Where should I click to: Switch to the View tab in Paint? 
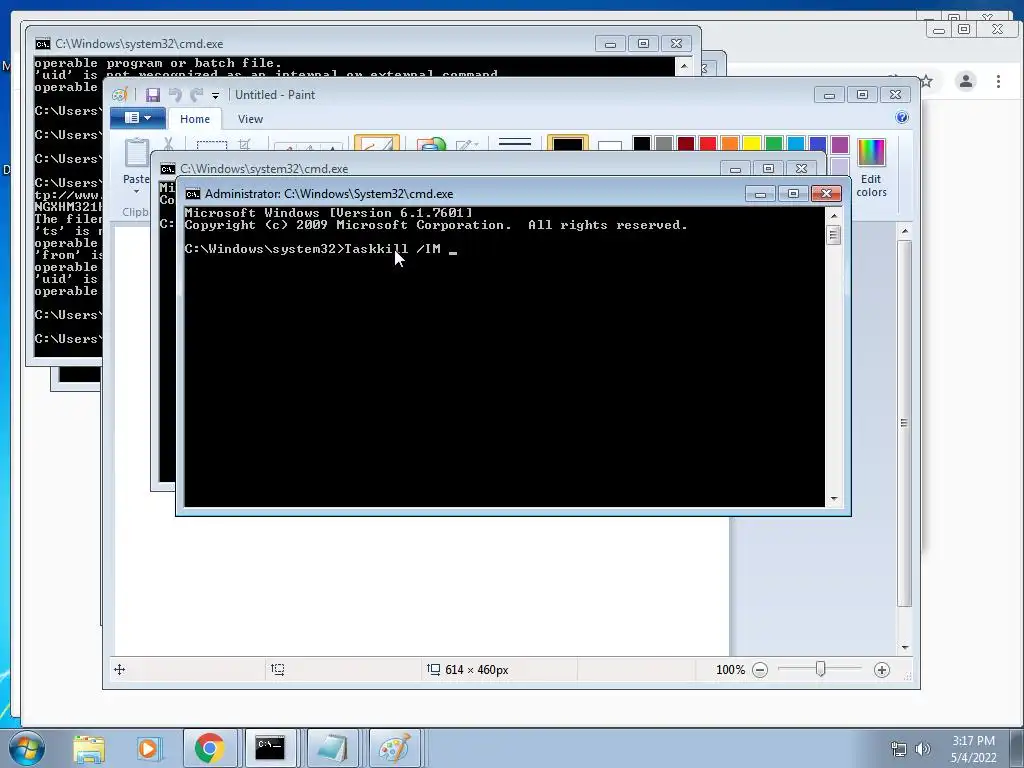click(x=250, y=119)
